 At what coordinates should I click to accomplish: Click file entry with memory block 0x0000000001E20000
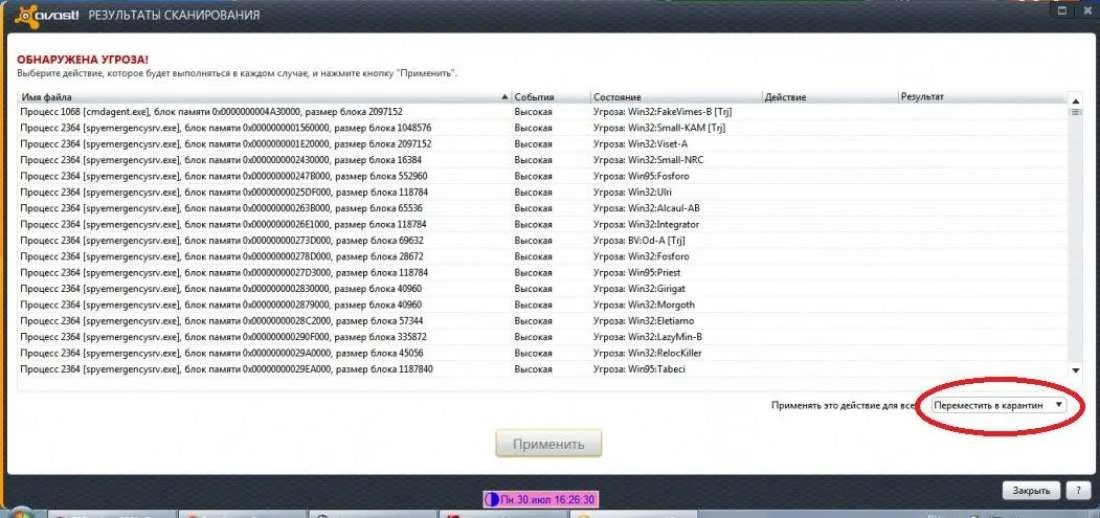point(225,144)
